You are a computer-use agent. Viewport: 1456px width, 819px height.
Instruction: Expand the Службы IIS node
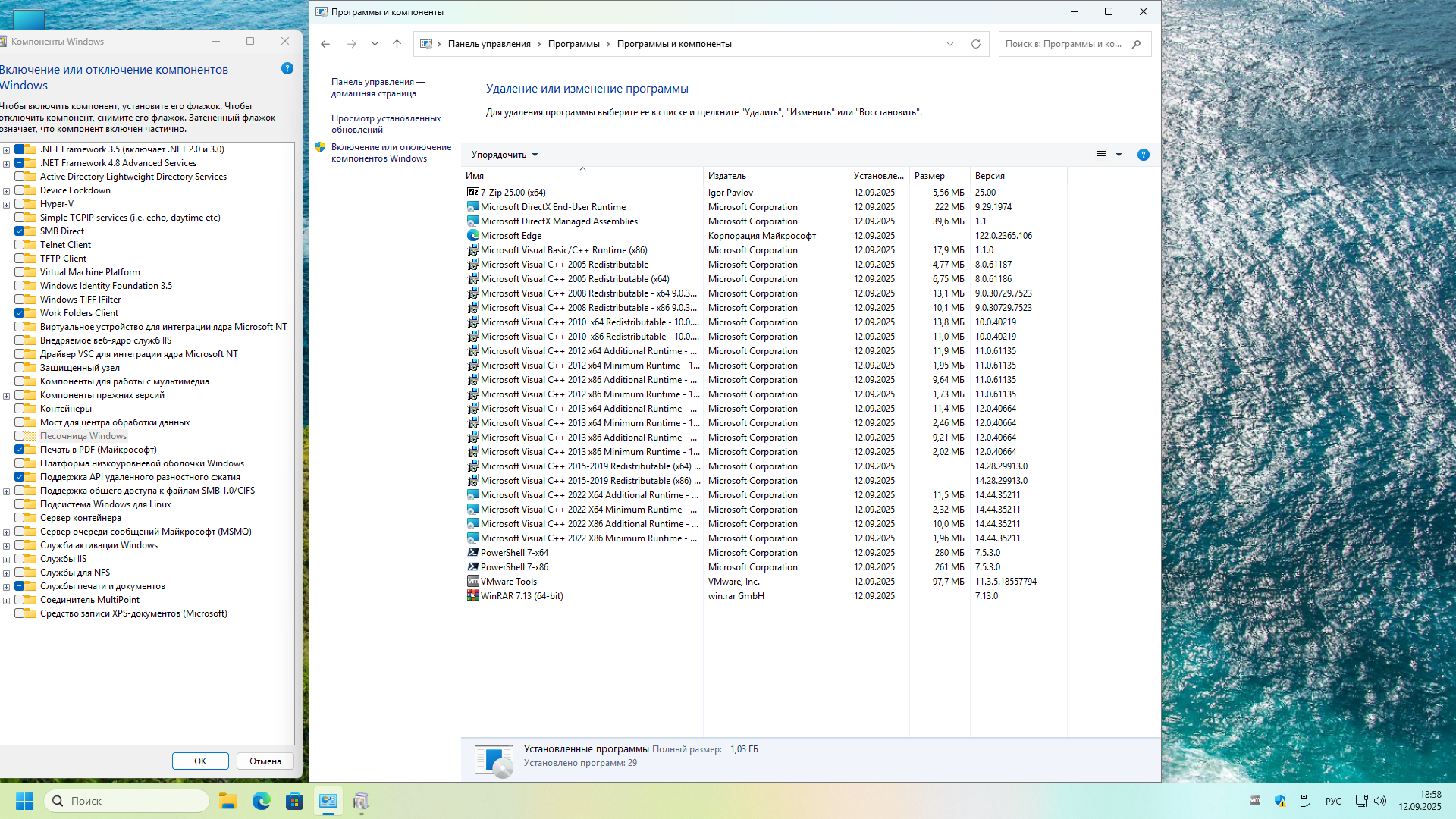click(x=6, y=560)
